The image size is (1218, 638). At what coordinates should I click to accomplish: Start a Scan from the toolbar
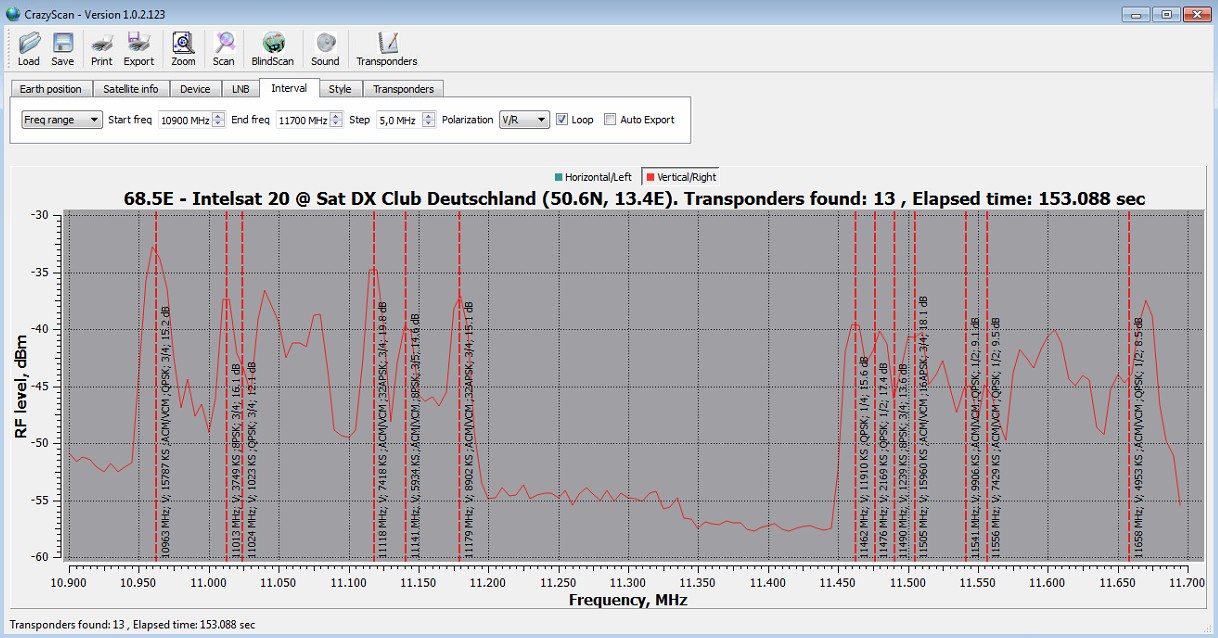[x=224, y=48]
